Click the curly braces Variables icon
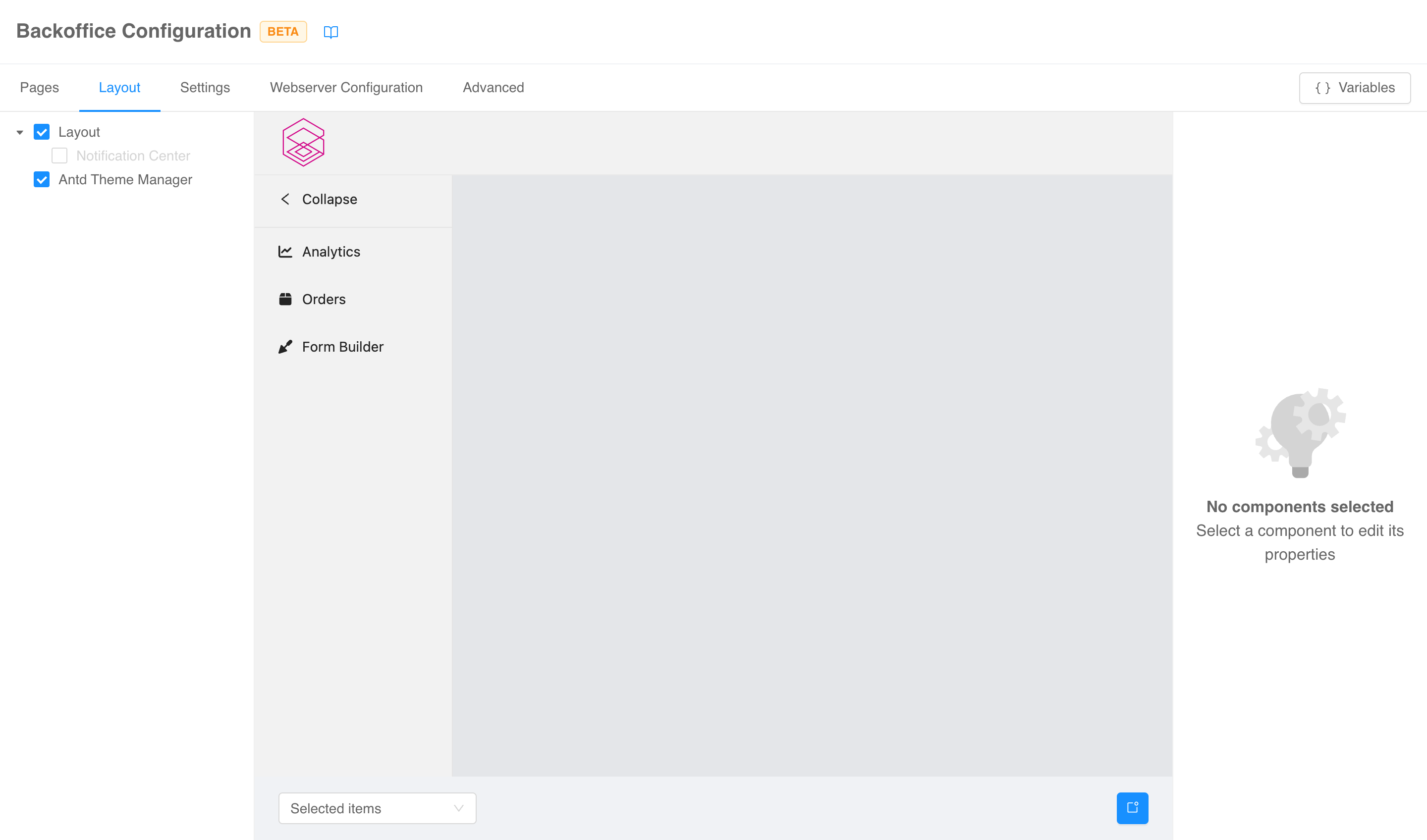The width and height of the screenshot is (1427, 840). pyautogui.click(x=1322, y=88)
